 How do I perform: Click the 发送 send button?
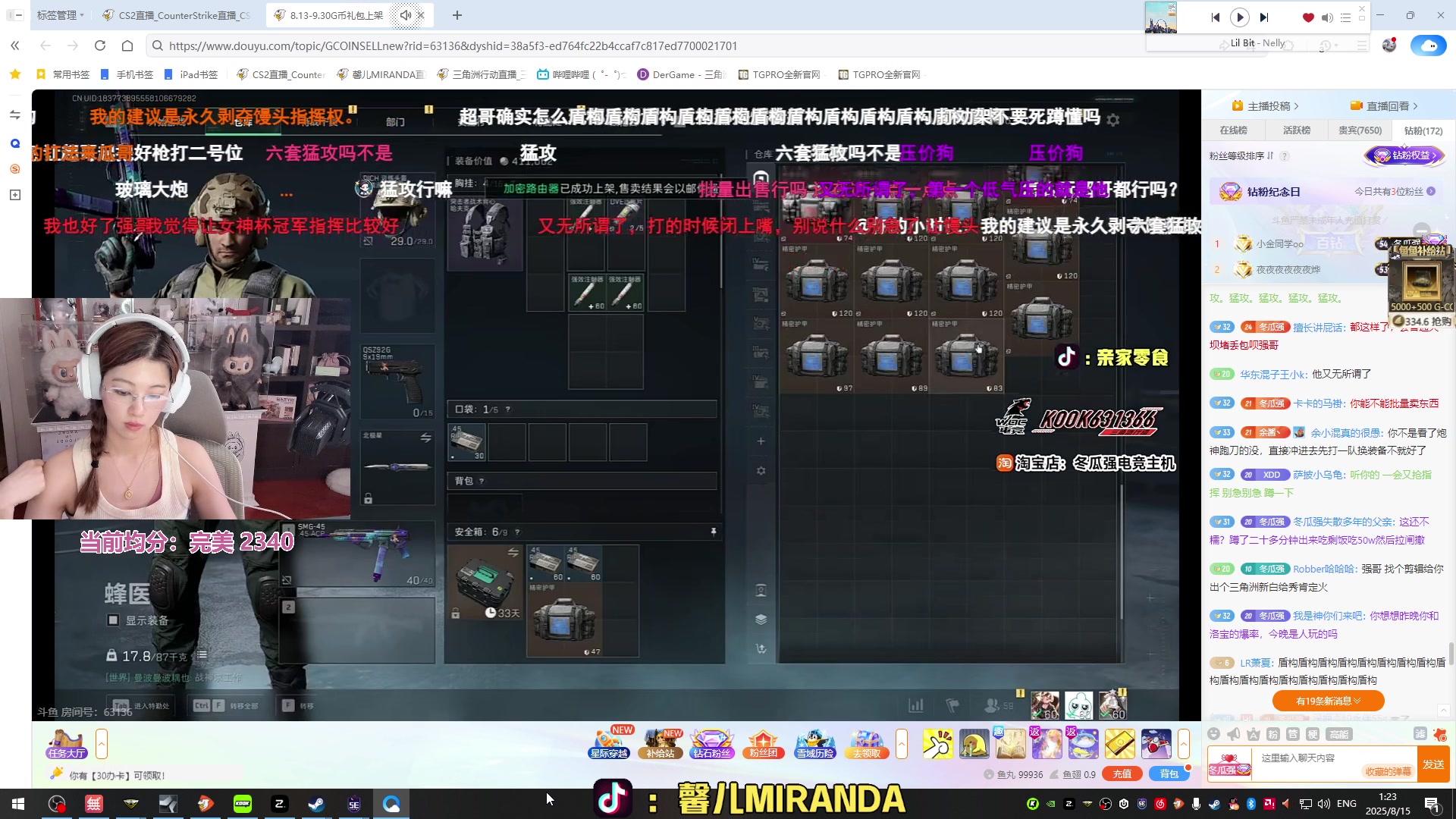[x=1433, y=764]
